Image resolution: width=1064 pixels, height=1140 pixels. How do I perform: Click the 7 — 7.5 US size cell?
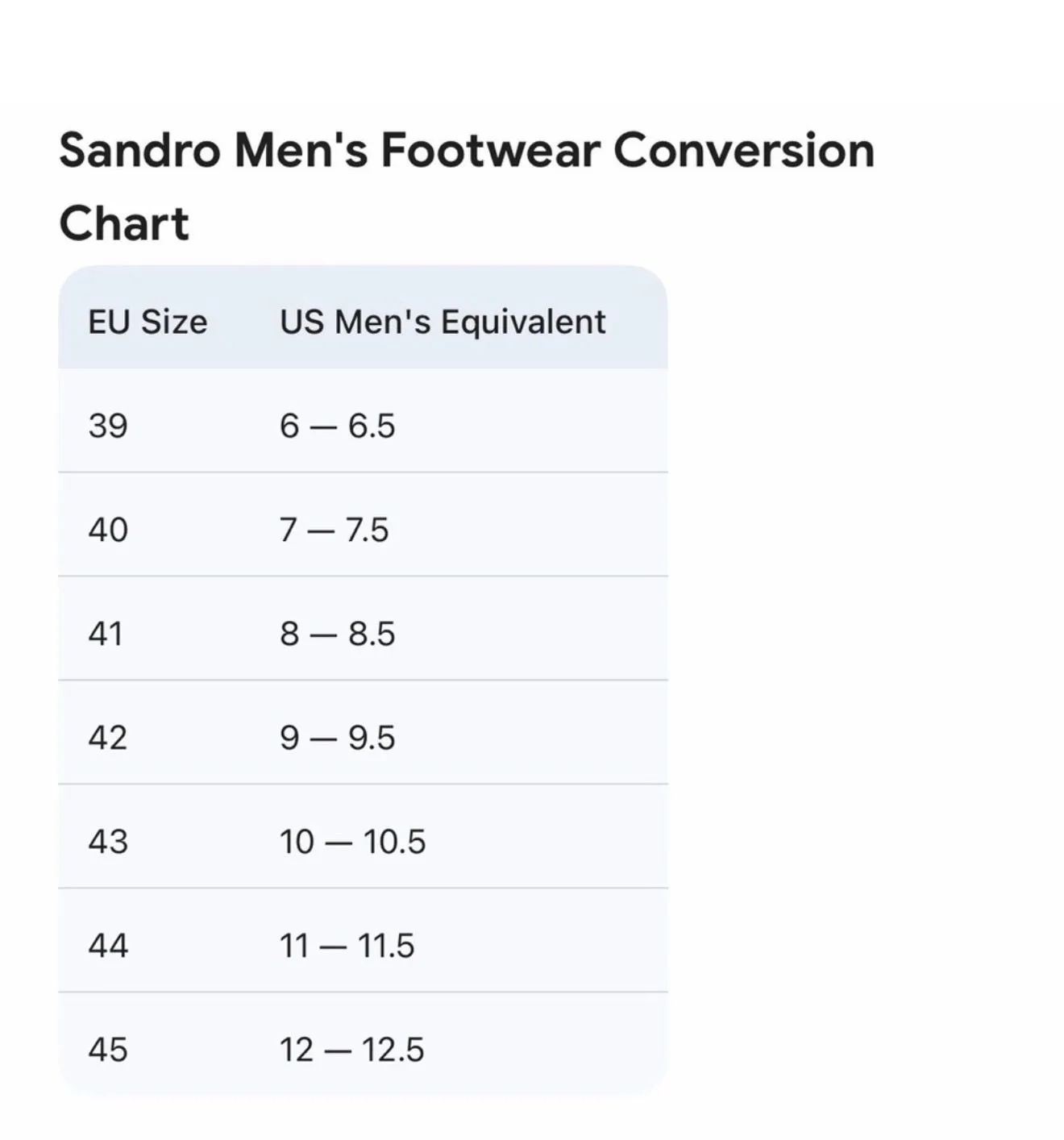point(335,530)
